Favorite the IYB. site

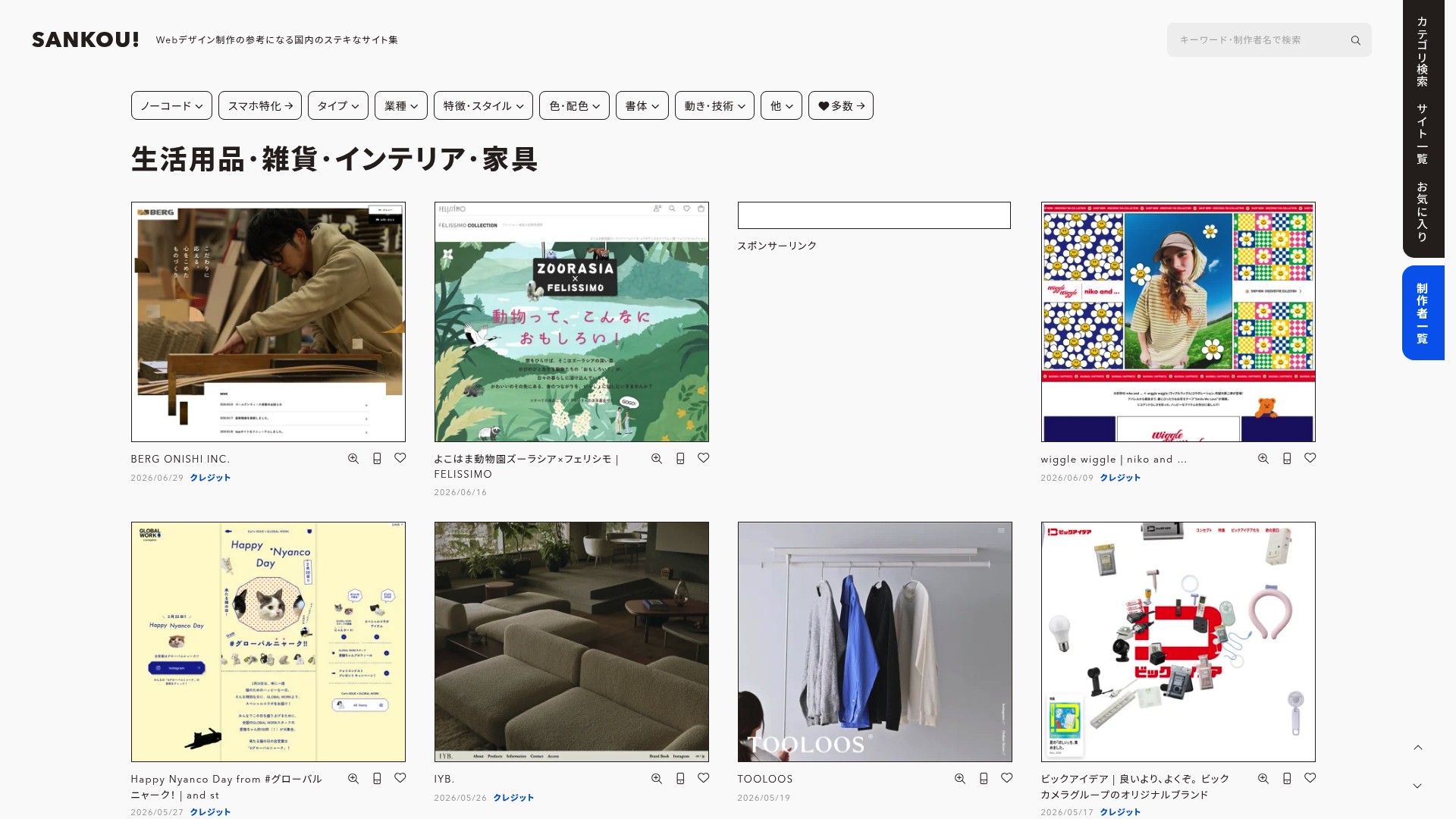click(x=704, y=778)
